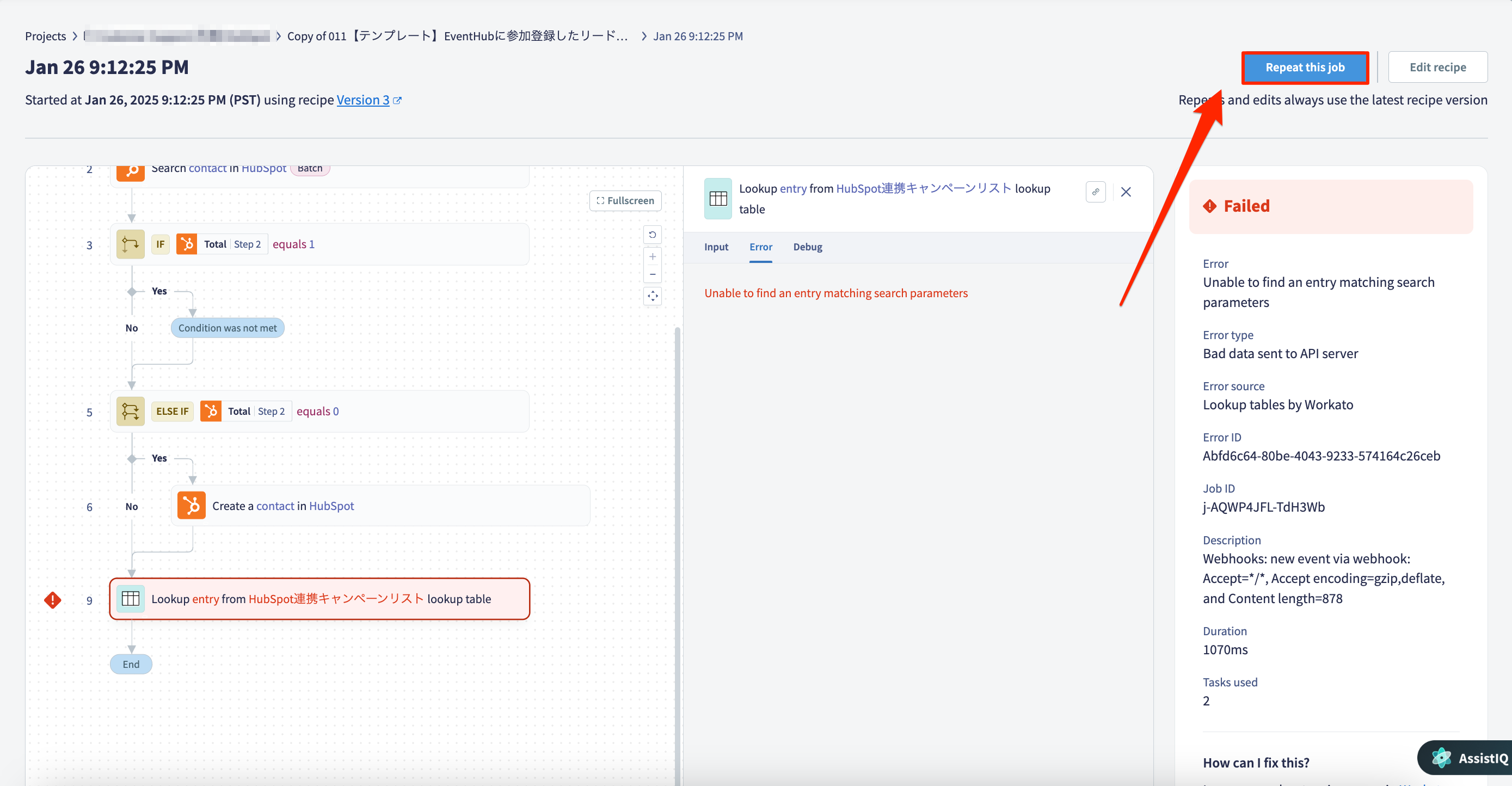The height and width of the screenshot is (786, 1512).
Task: Select the failed Lookup entry step 9
Action: [319, 599]
